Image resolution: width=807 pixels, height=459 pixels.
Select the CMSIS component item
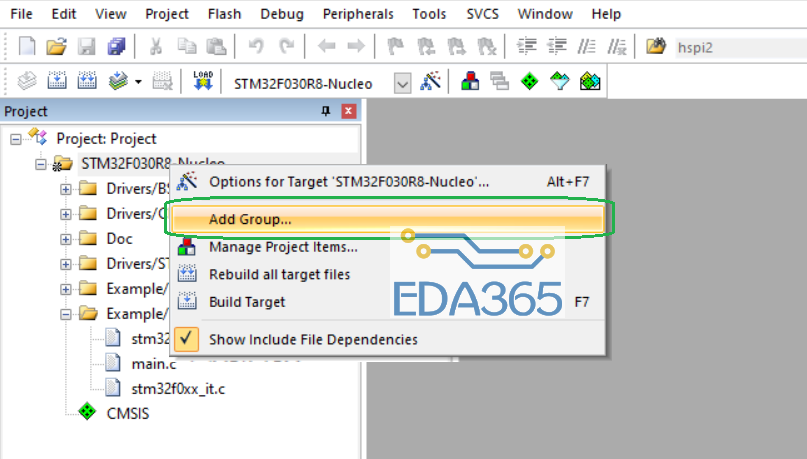click(128, 413)
